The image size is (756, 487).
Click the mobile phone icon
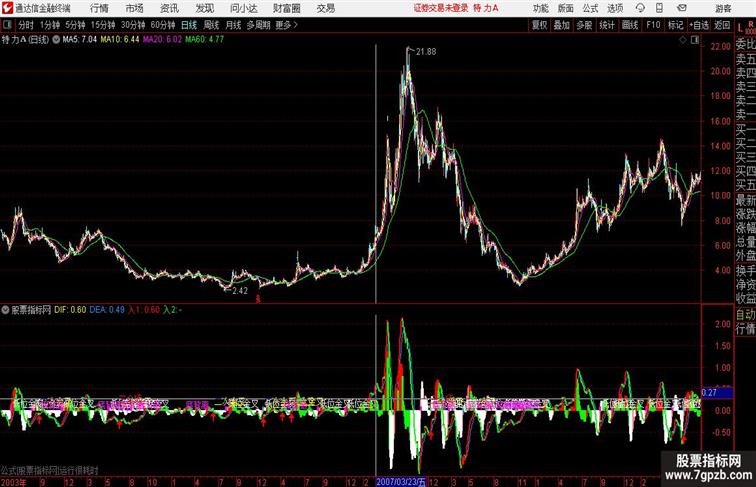(659, 8)
